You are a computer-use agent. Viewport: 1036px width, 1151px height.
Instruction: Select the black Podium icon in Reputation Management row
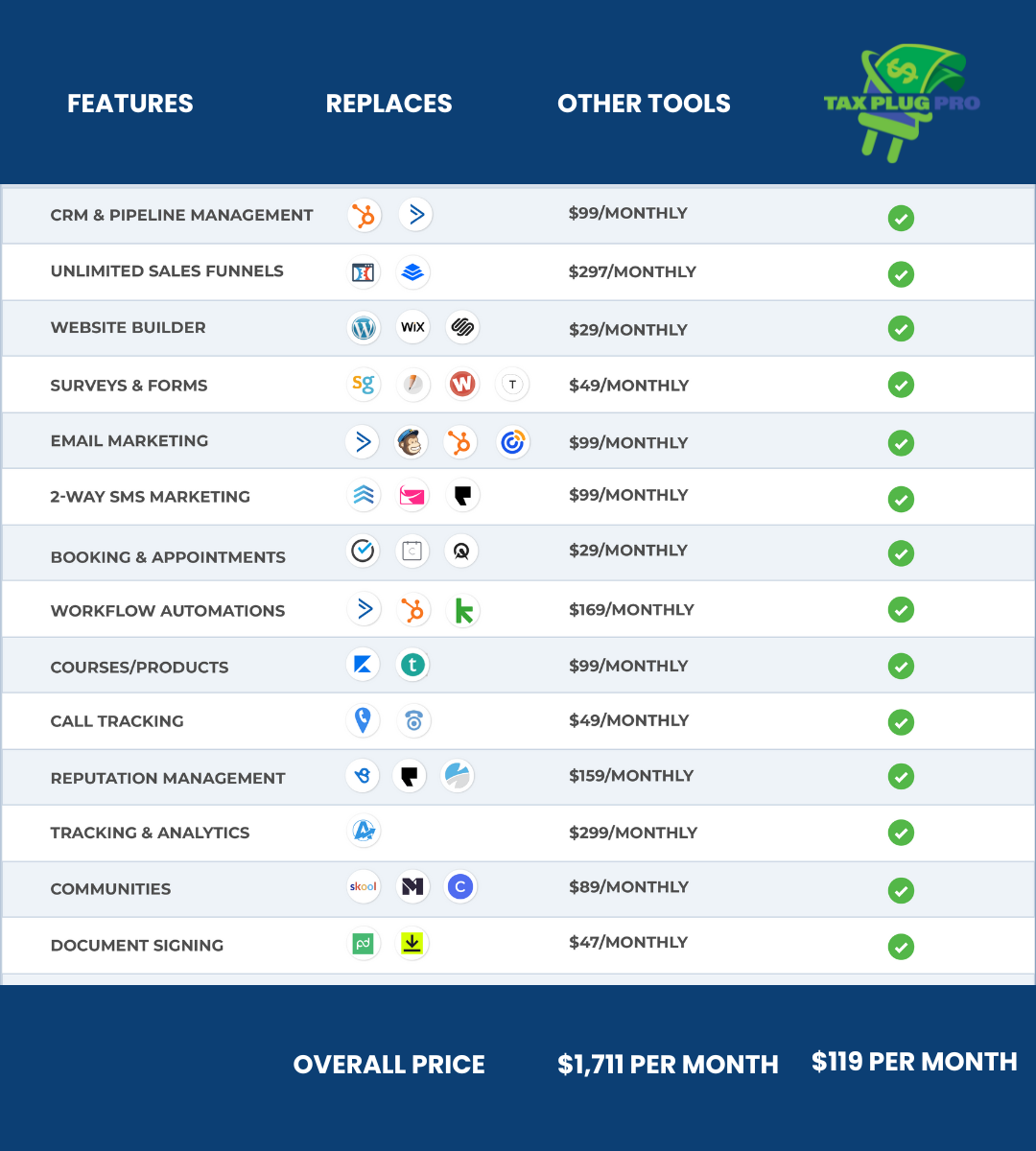[410, 776]
